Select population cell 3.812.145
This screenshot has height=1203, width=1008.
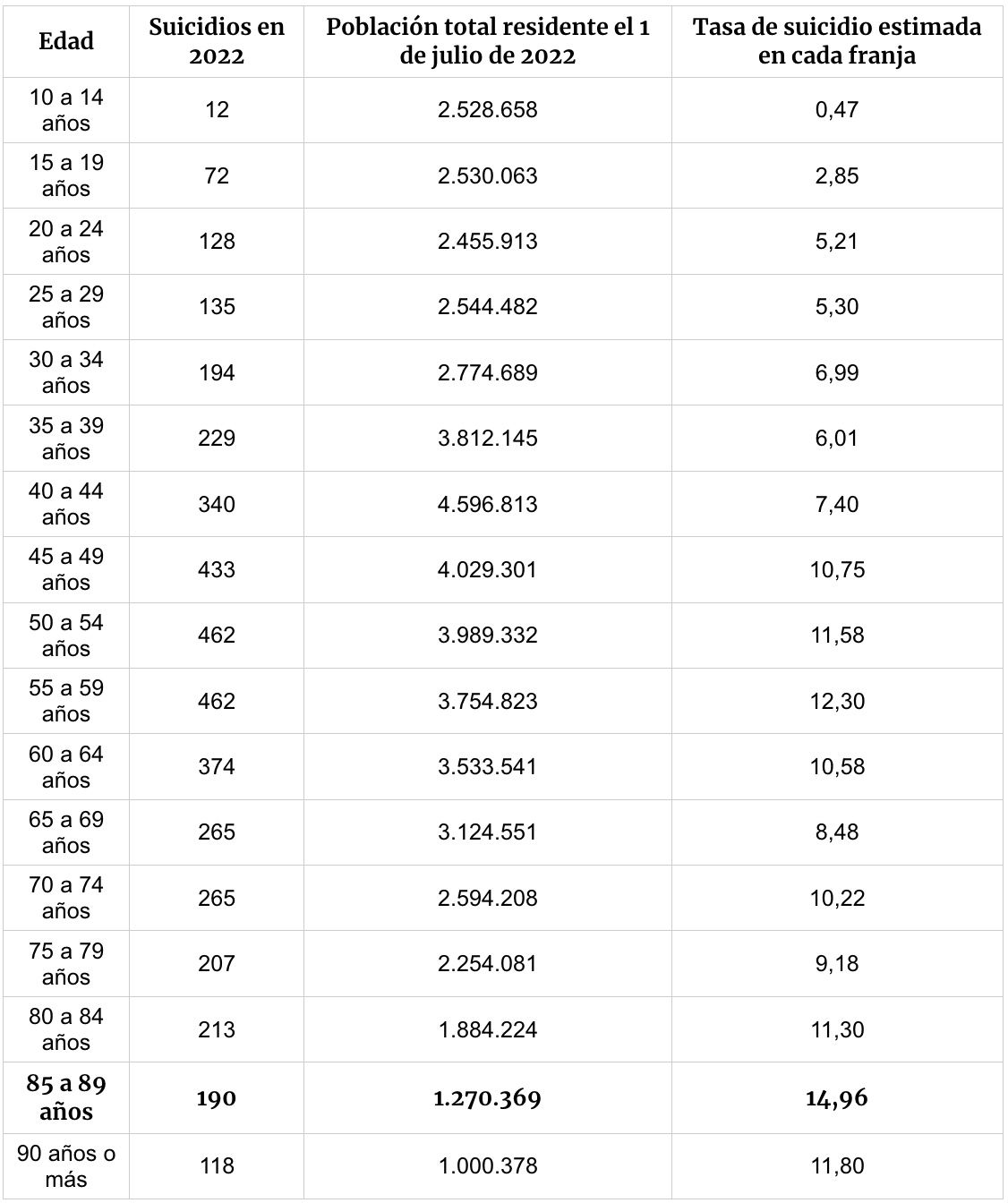[x=488, y=438]
